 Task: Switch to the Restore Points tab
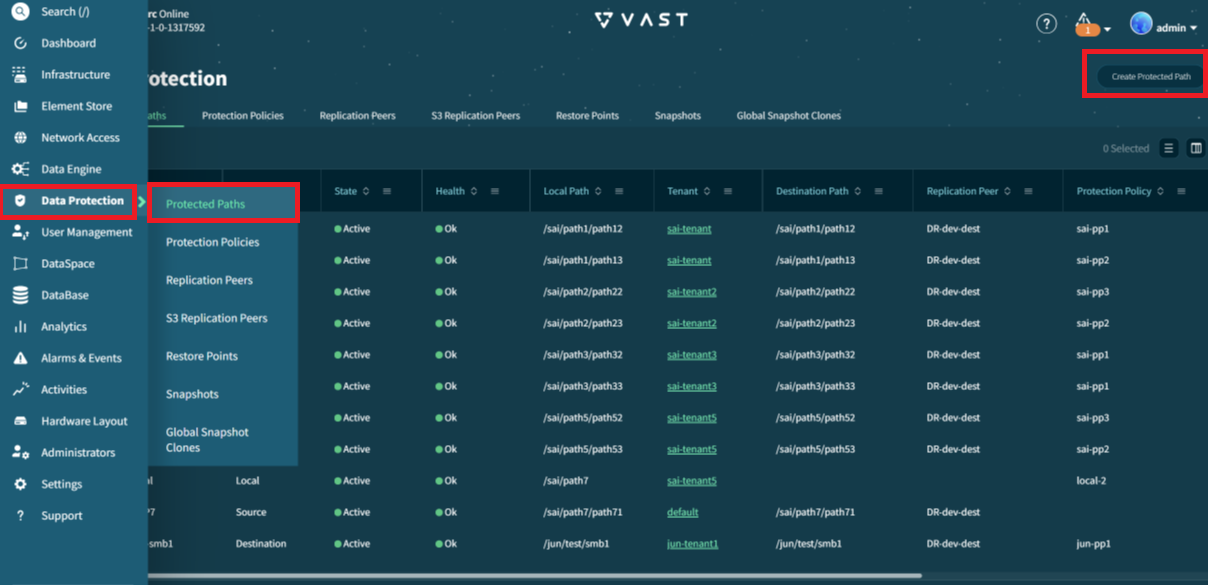point(587,116)
